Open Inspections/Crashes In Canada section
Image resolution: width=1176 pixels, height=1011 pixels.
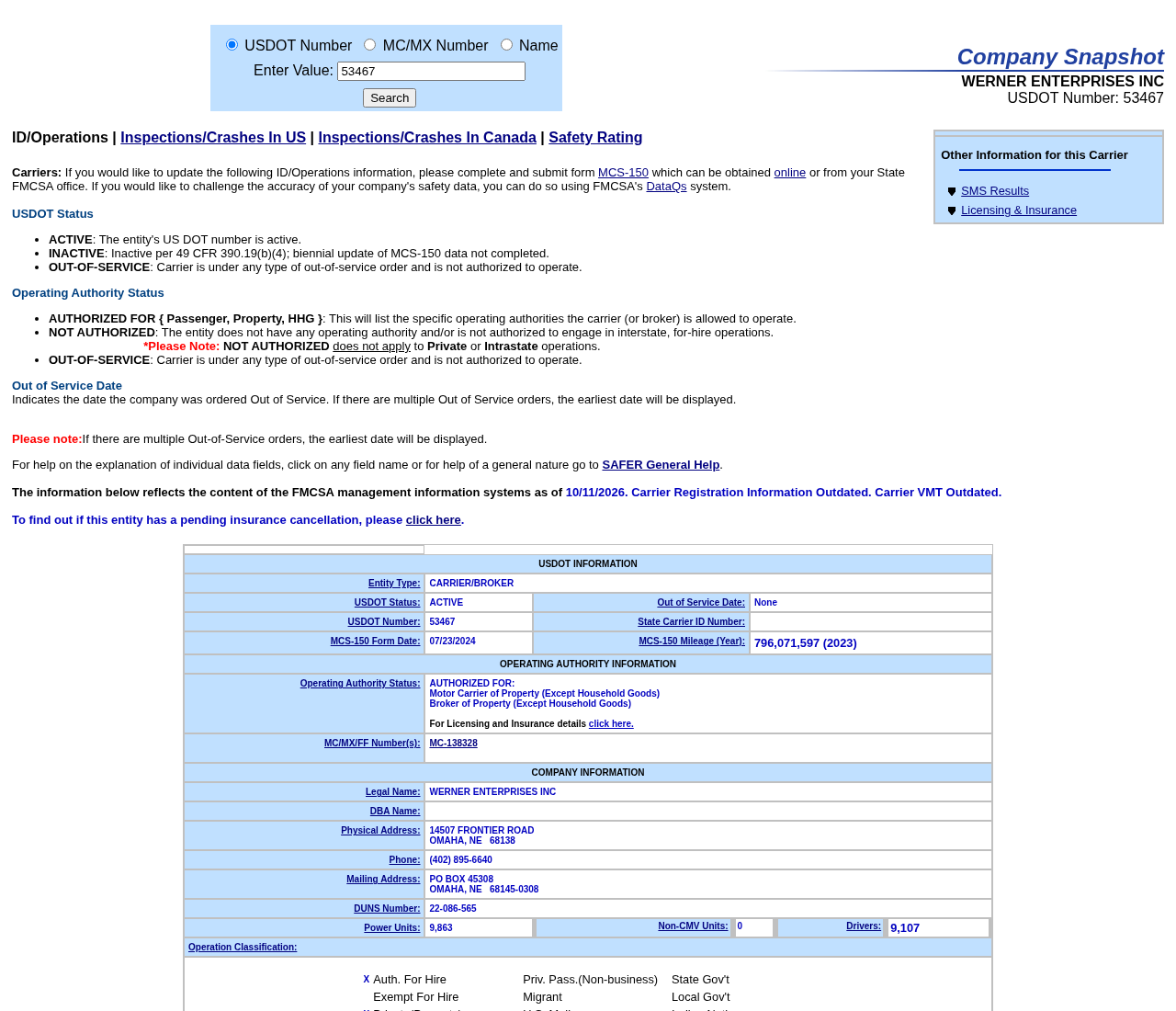click(427, 137)
